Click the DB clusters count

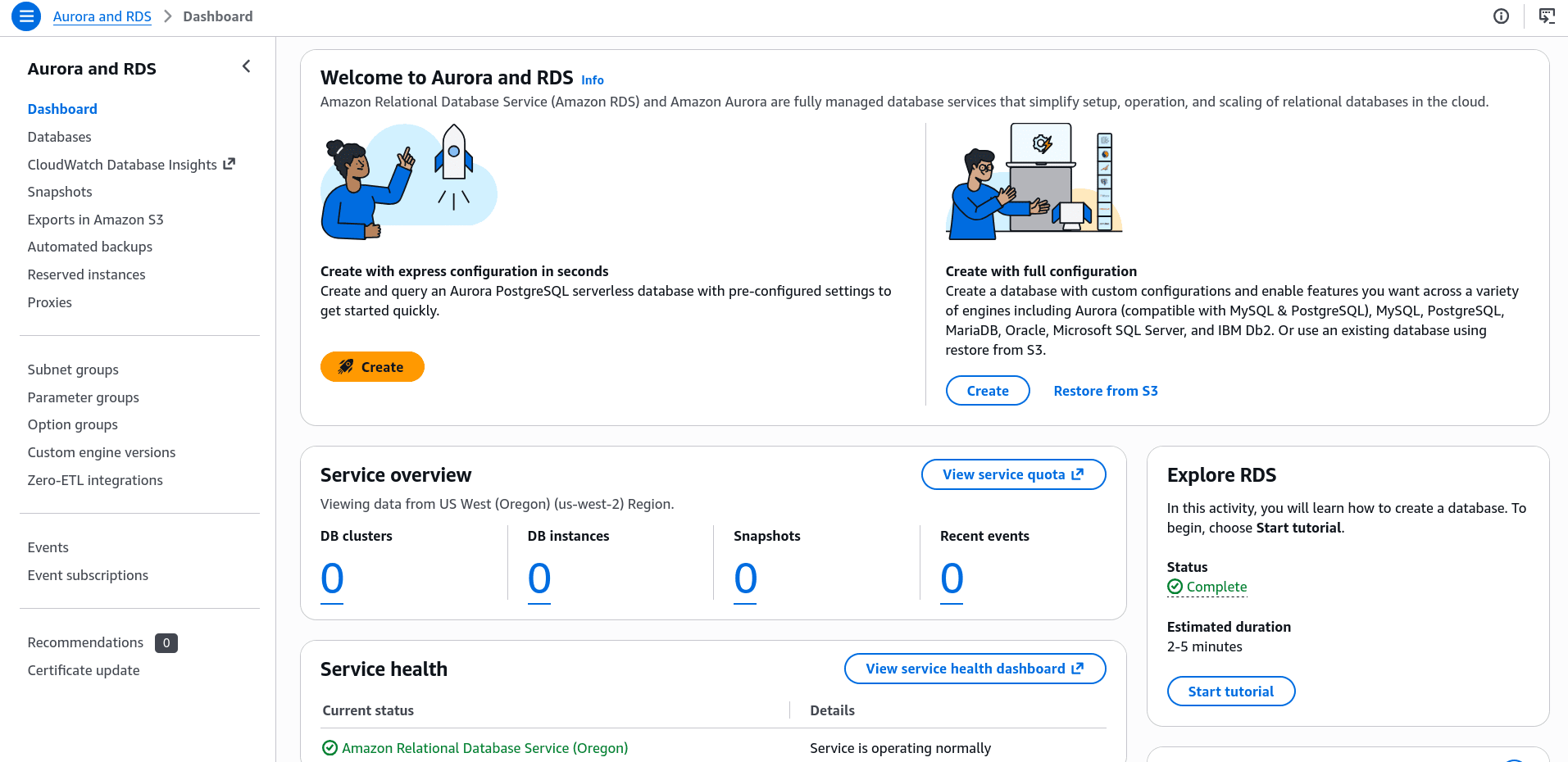click(x=332, y=579)
